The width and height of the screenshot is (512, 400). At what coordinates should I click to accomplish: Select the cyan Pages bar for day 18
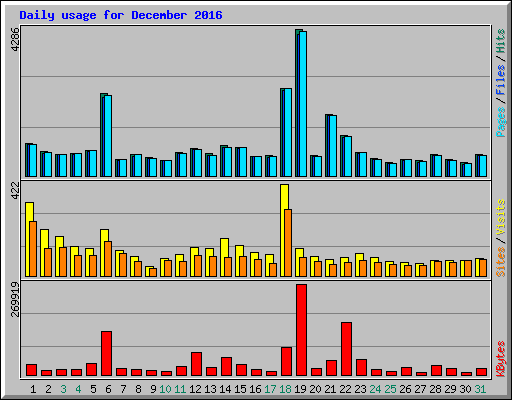click(x=288, y=132)
